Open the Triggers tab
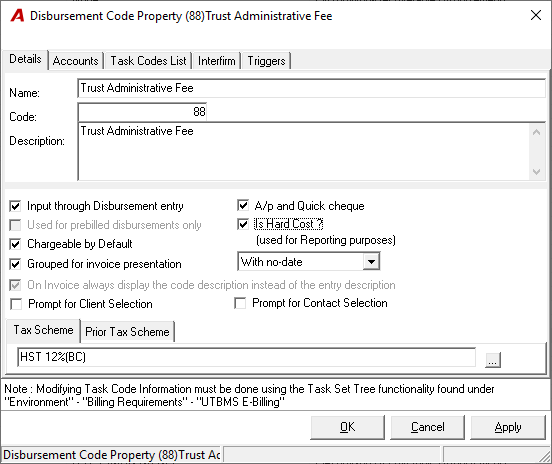The height and width of the screenshot is (464, 552). [266, 61]
